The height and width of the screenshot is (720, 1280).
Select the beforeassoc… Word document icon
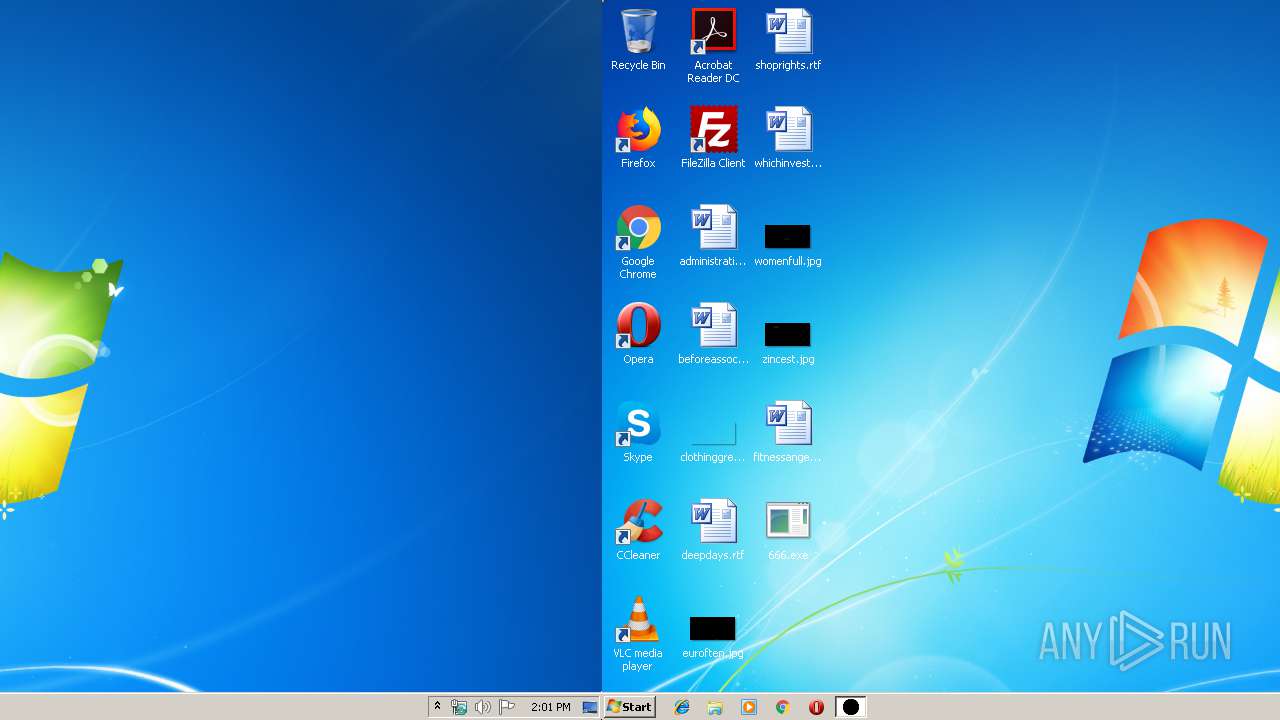[x=713, y=334]
